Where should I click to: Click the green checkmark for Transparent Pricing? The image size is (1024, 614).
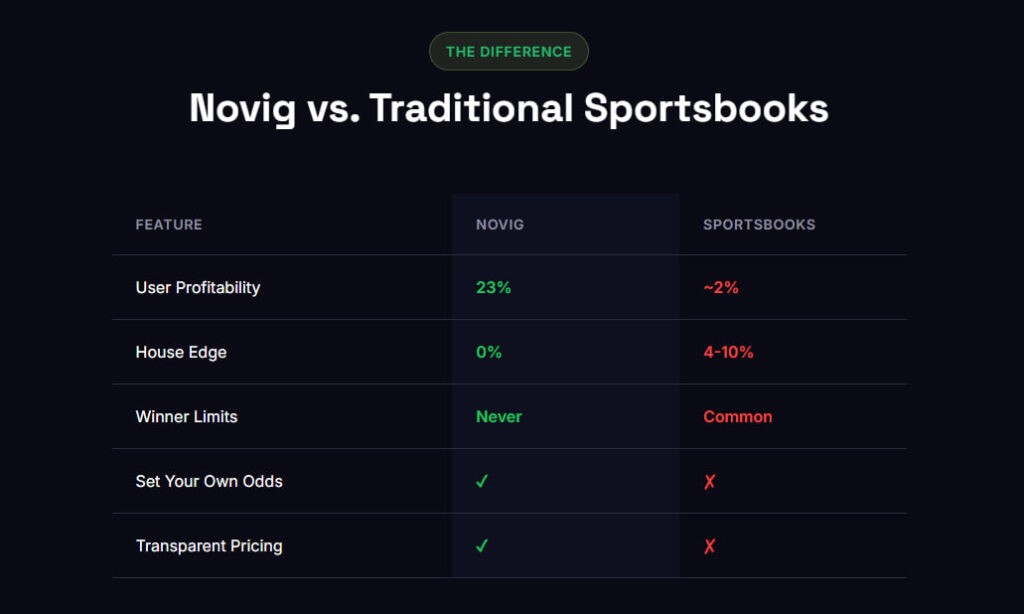tap(482, 546)
